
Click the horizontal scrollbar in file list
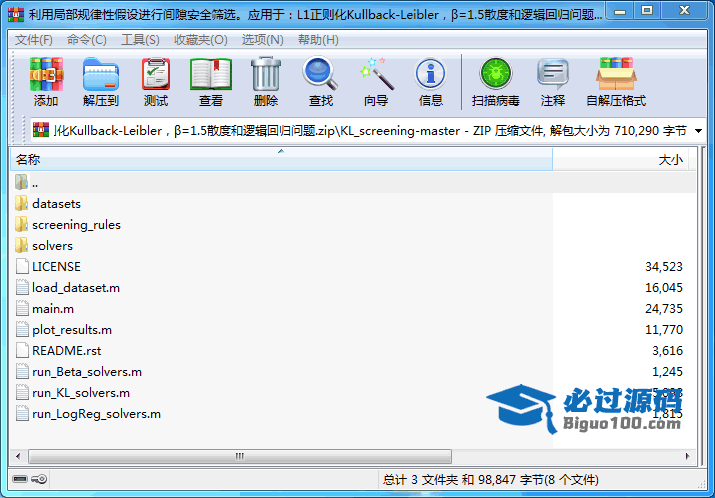[x=238, y=456]
